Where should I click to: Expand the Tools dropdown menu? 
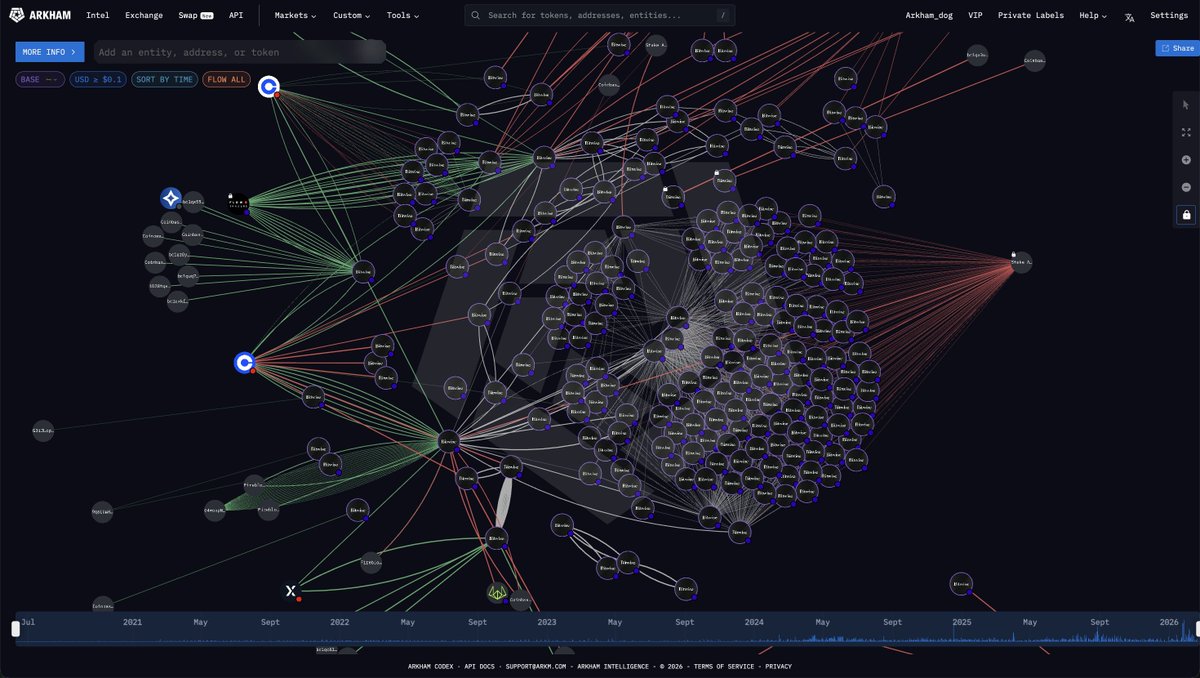coord(402,15)
